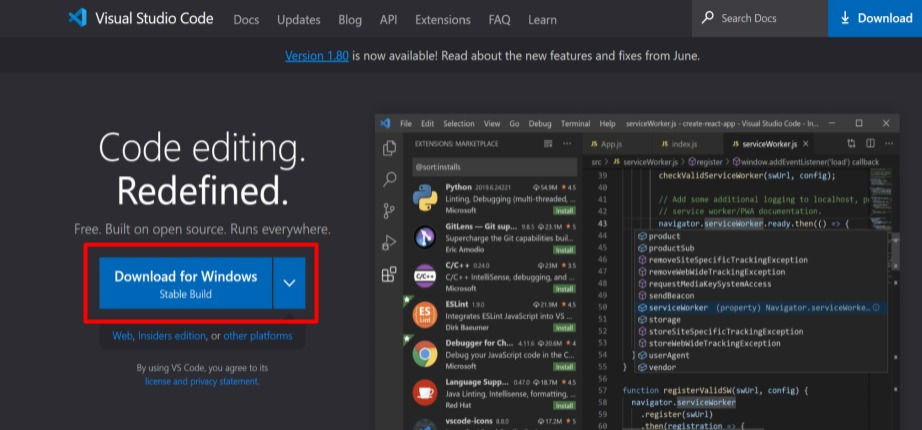Open the Help menu in editor screenshot

point(607,124)
